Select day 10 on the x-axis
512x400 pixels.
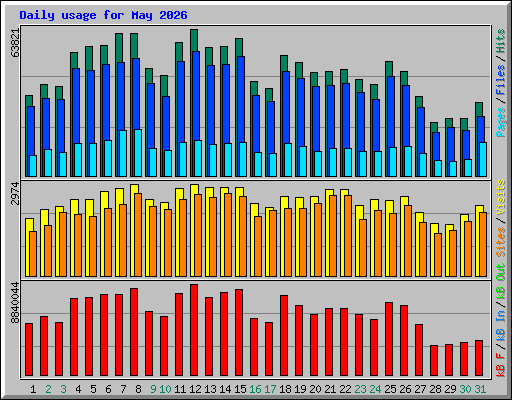(x=165, y=389)
